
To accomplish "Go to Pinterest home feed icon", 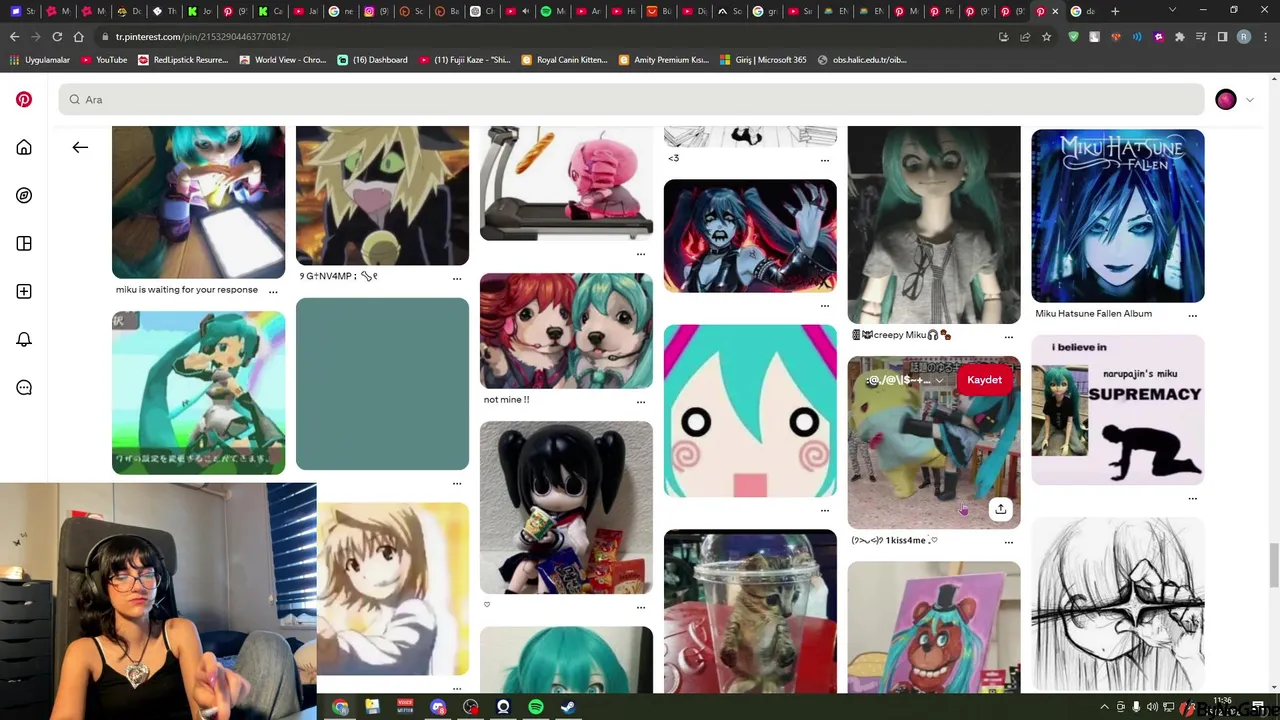I will point(24,147).
